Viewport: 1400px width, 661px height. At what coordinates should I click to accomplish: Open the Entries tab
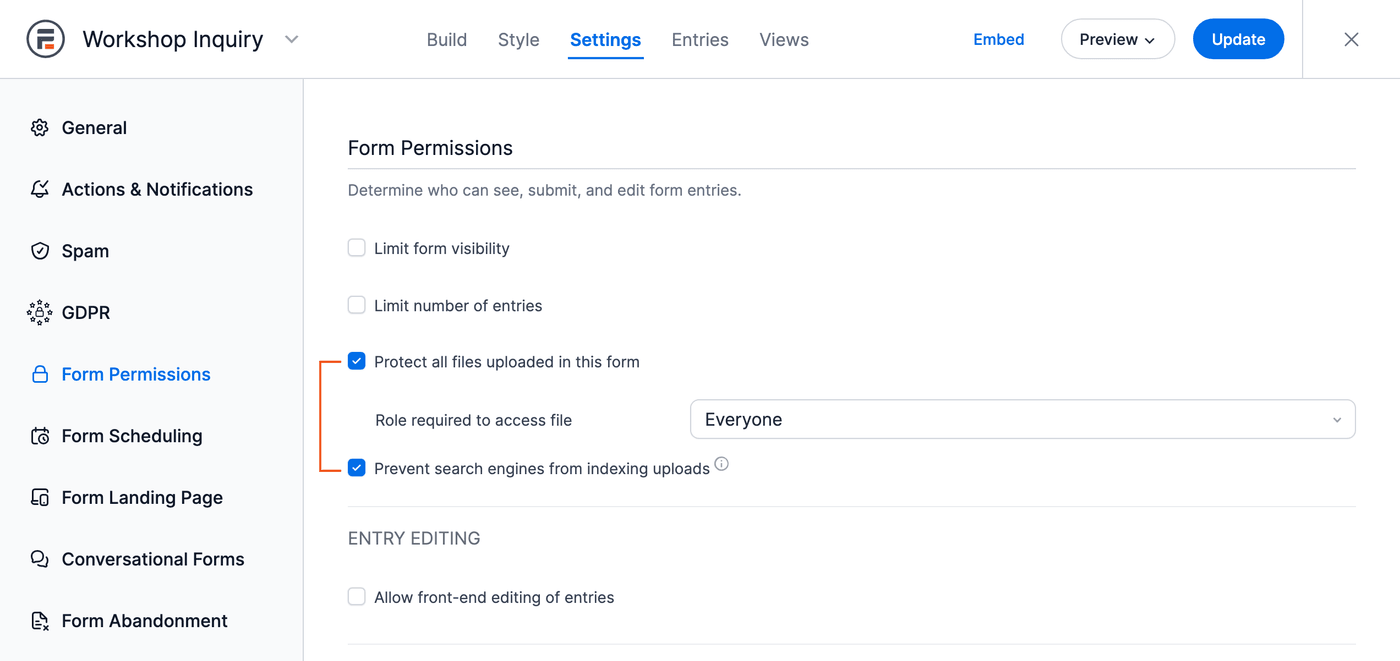tap(700, 39)
